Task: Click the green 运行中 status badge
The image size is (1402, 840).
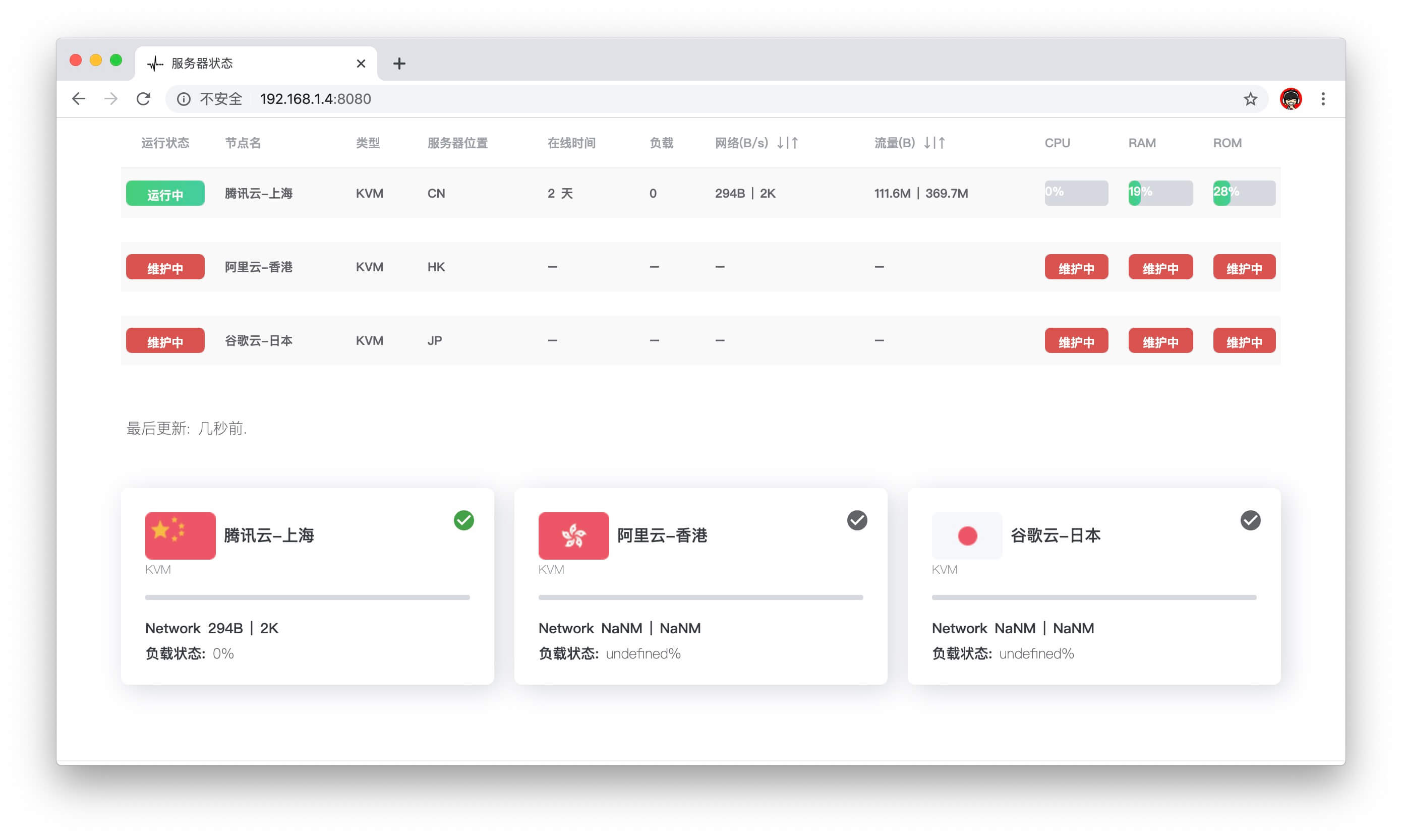Action: point(165,194)
